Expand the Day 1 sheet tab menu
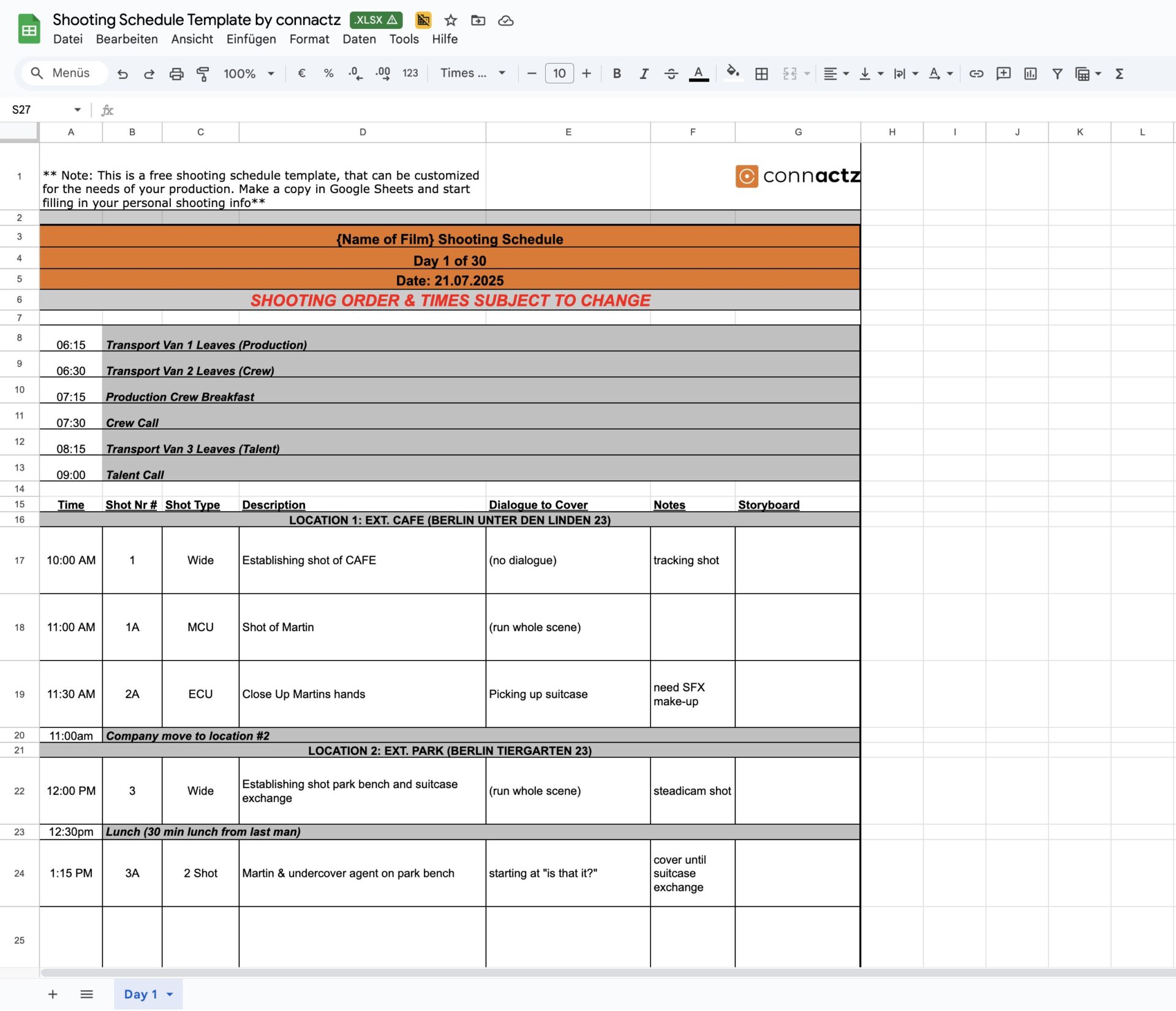 170,994
